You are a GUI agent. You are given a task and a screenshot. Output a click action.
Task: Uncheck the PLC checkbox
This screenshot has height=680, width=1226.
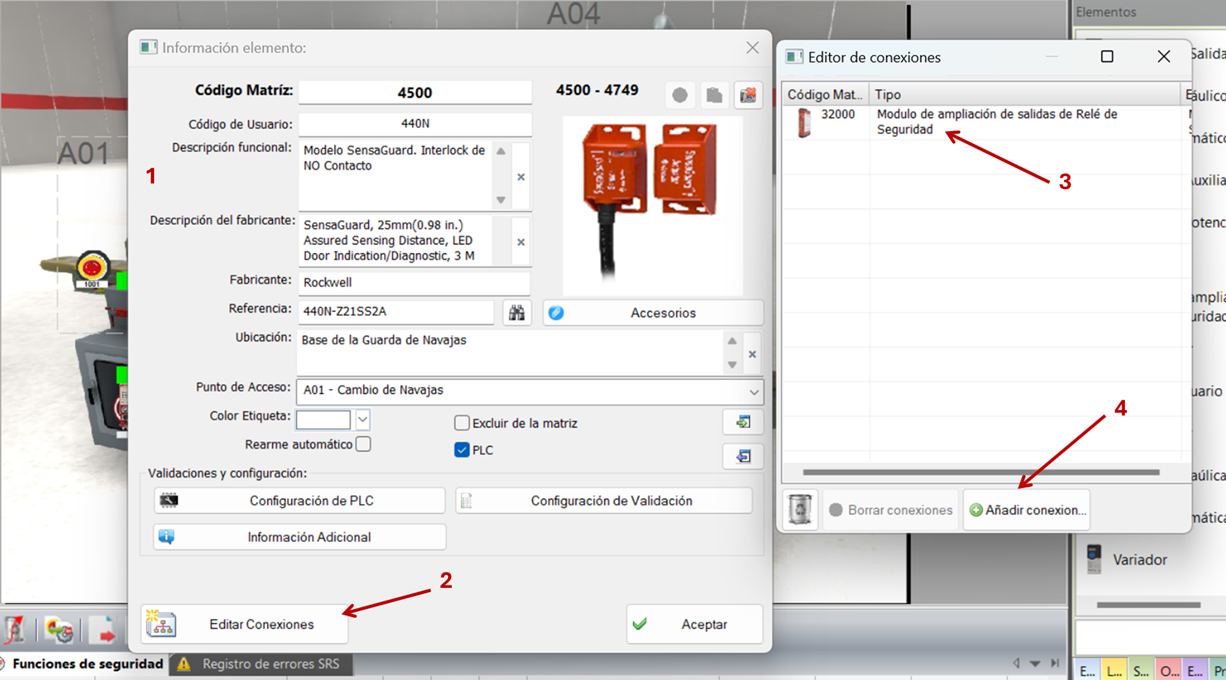[x=462, y=450]
